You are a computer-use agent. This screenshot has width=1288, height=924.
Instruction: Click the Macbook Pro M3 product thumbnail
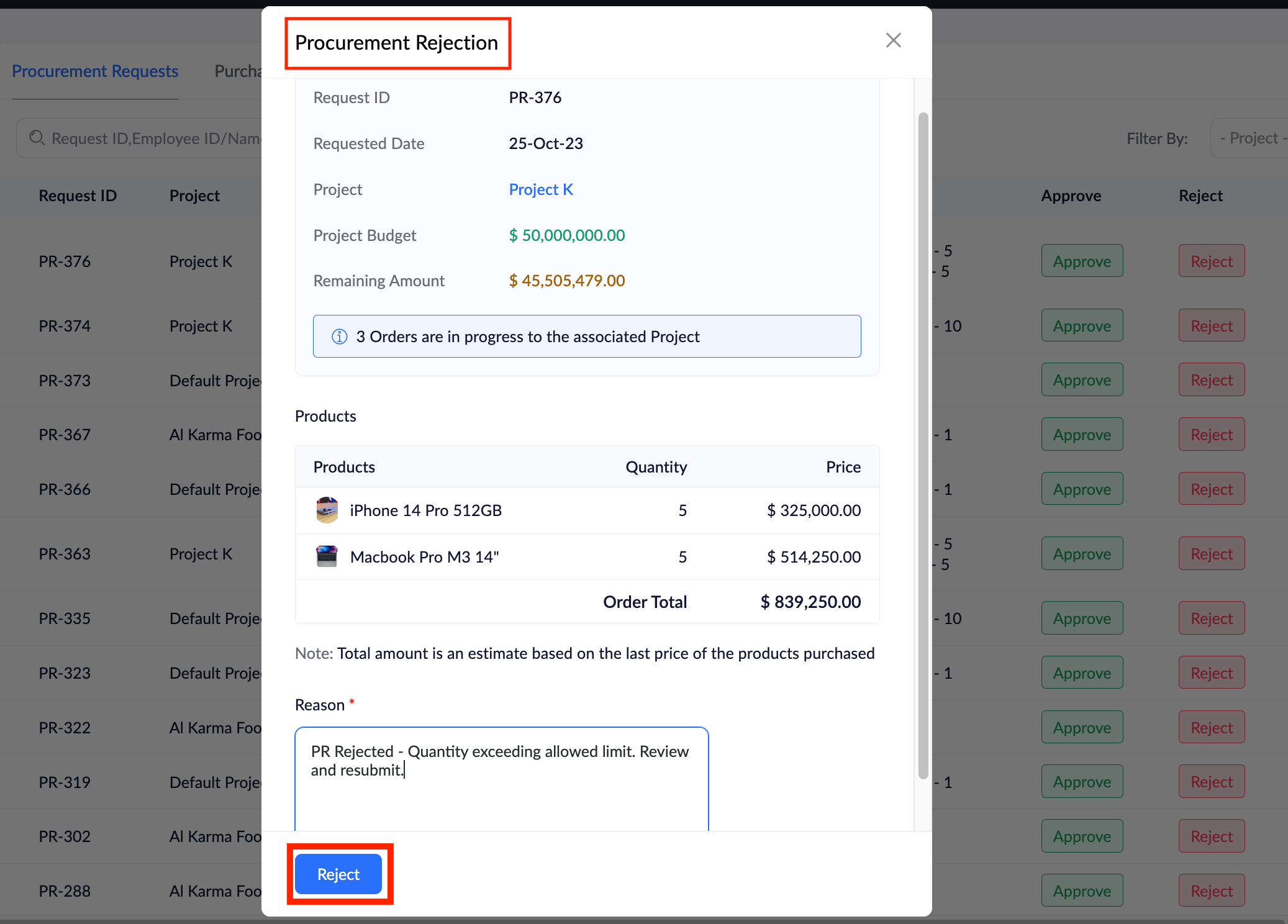(x=327, y=556)
